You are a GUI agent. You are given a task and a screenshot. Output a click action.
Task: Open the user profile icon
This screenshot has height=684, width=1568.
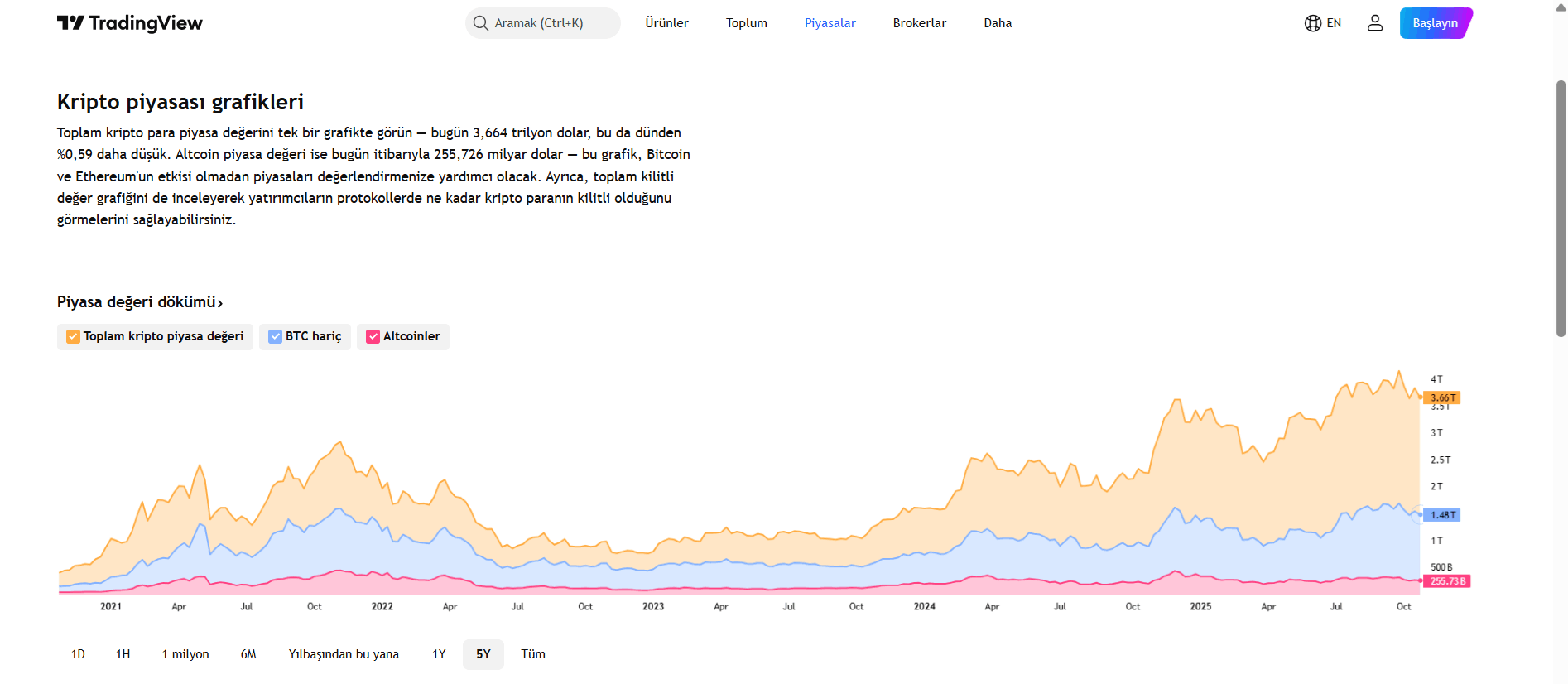[x=1375, y=23]
